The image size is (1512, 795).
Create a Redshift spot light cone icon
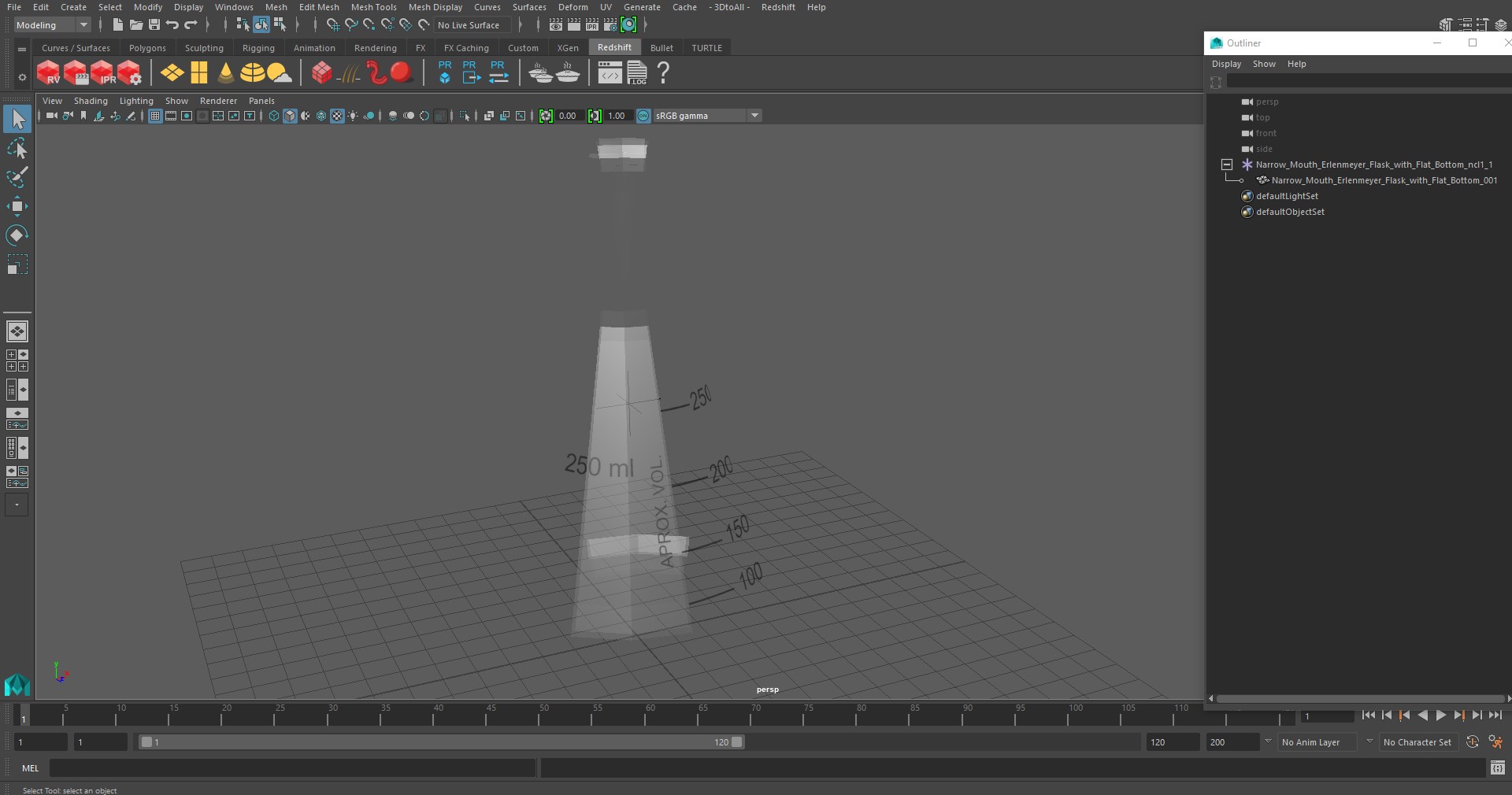(x=226, y=73)
